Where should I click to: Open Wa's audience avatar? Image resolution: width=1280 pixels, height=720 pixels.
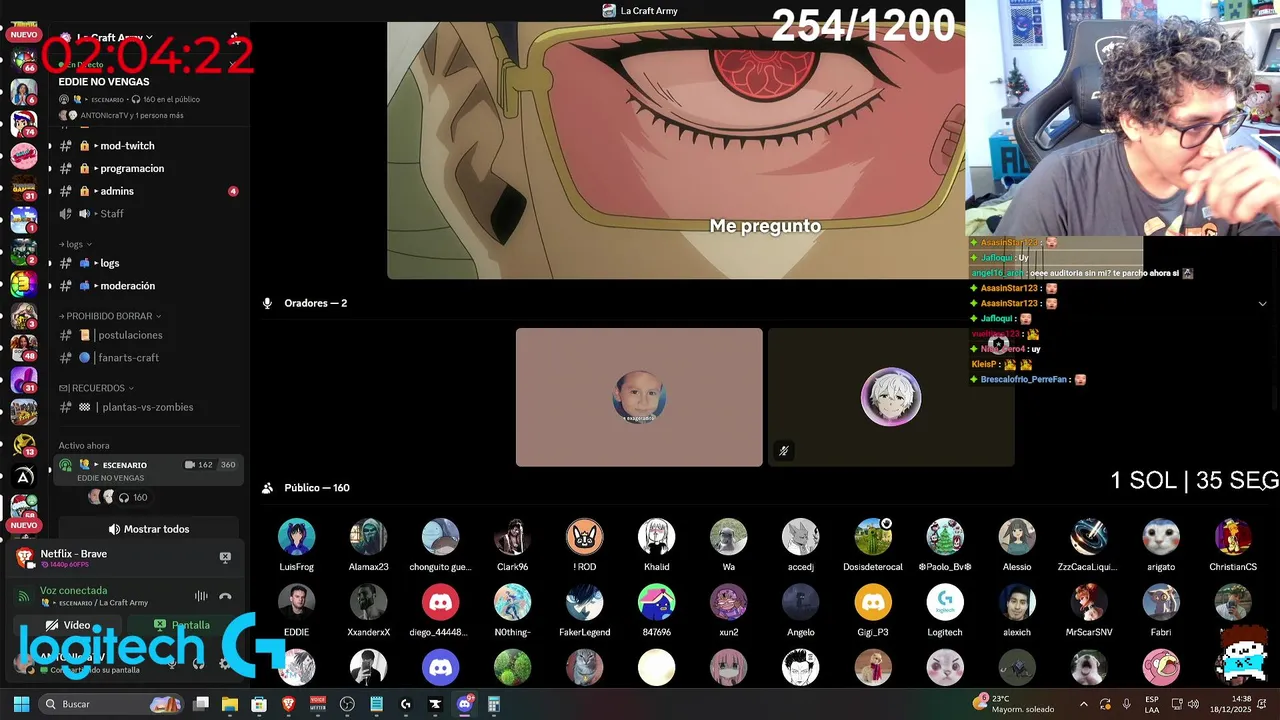(x=728, y=537)
